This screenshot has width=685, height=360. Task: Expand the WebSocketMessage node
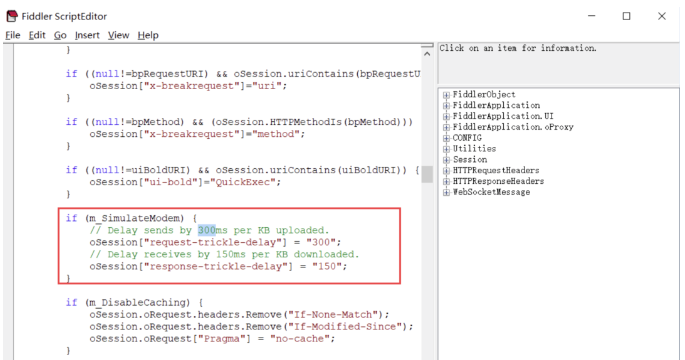click(446, 193)
